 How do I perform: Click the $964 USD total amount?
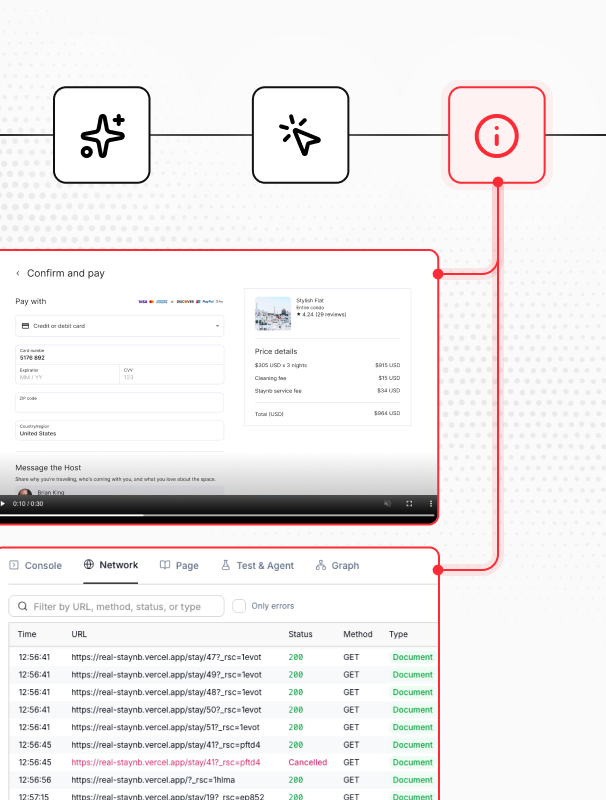pyautogui.click(x=387, y=413)
